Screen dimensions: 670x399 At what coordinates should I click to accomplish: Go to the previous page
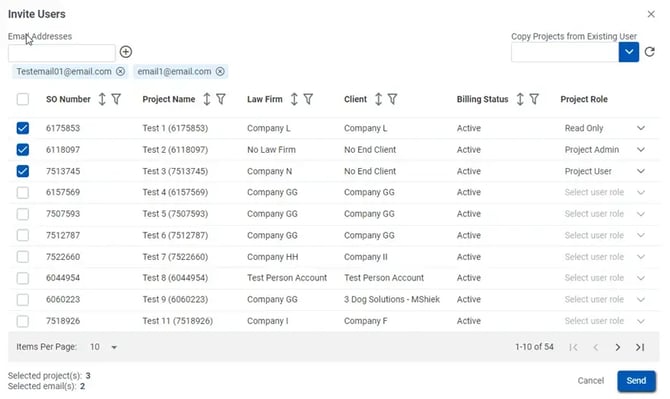click(x=596, y=347)
